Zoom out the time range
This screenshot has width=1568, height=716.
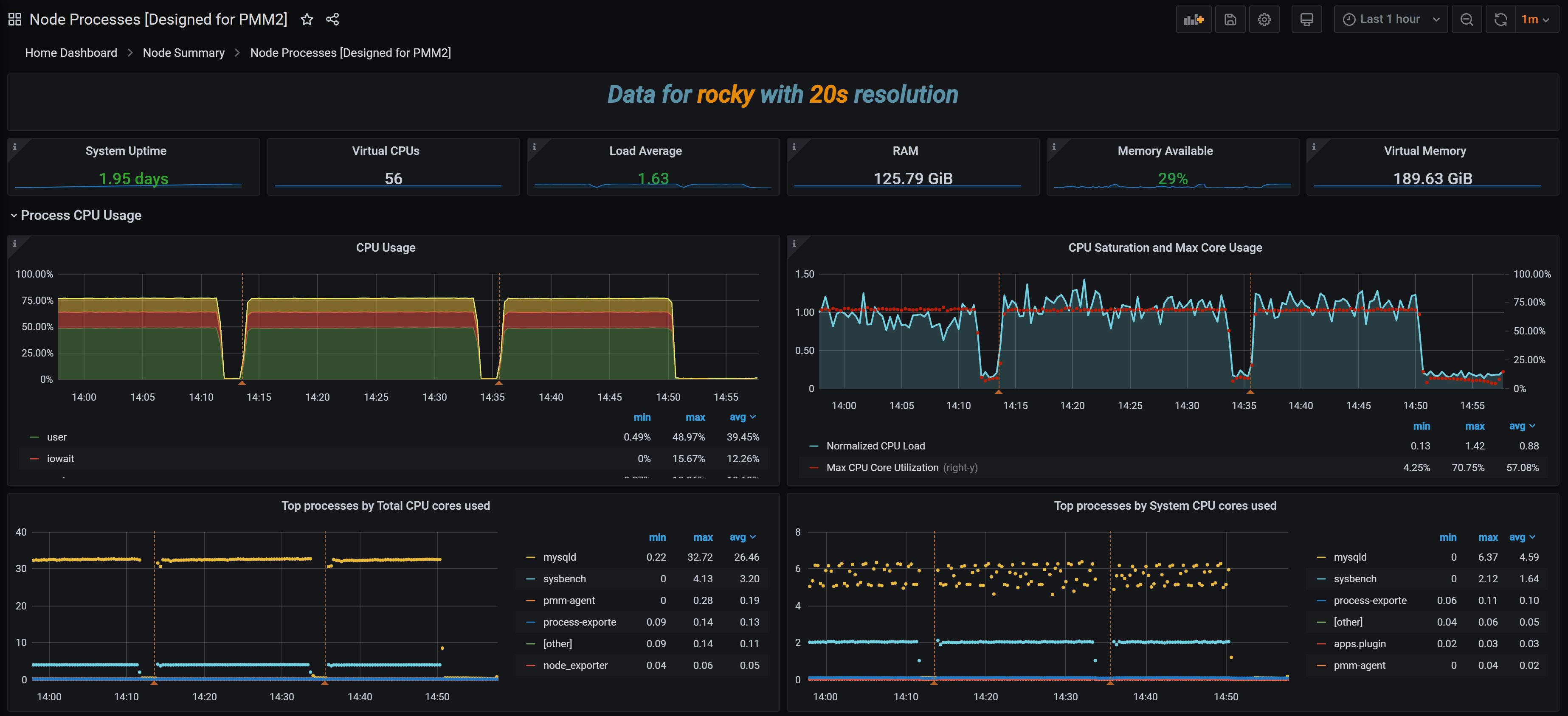click(x=1467, y=20)
